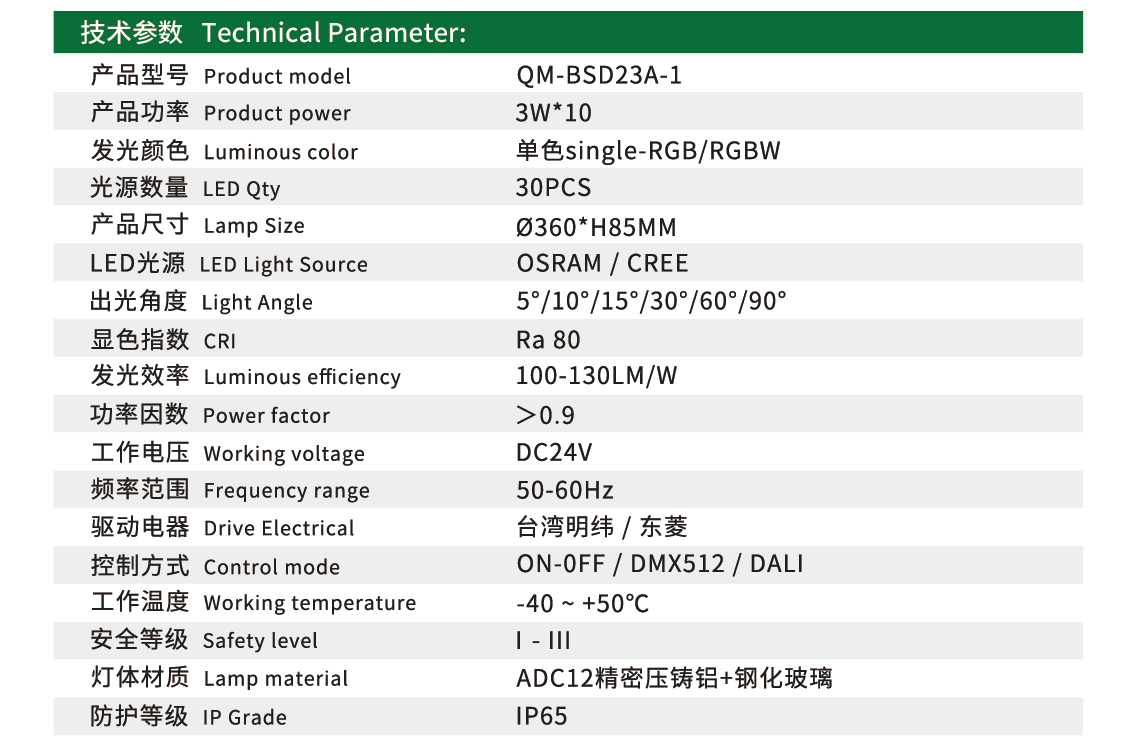Screen dimensions: 1134x750
Task: Select the product model value QM-BSD23A-1
Action: pyautogui.click(x=599, y=75)
